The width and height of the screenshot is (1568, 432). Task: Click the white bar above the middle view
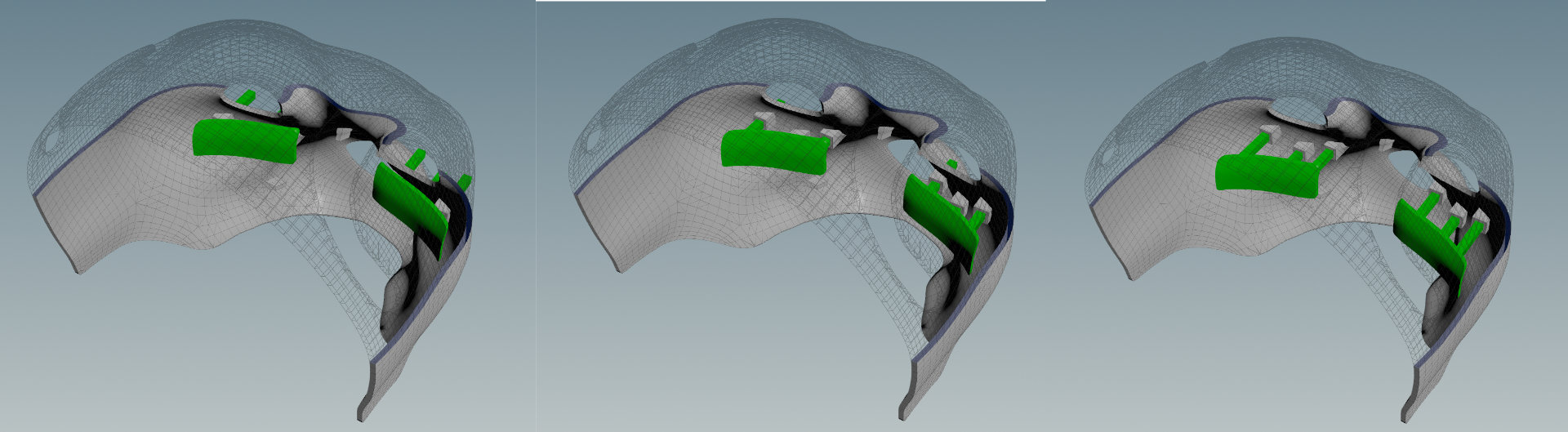coord(791,1)
